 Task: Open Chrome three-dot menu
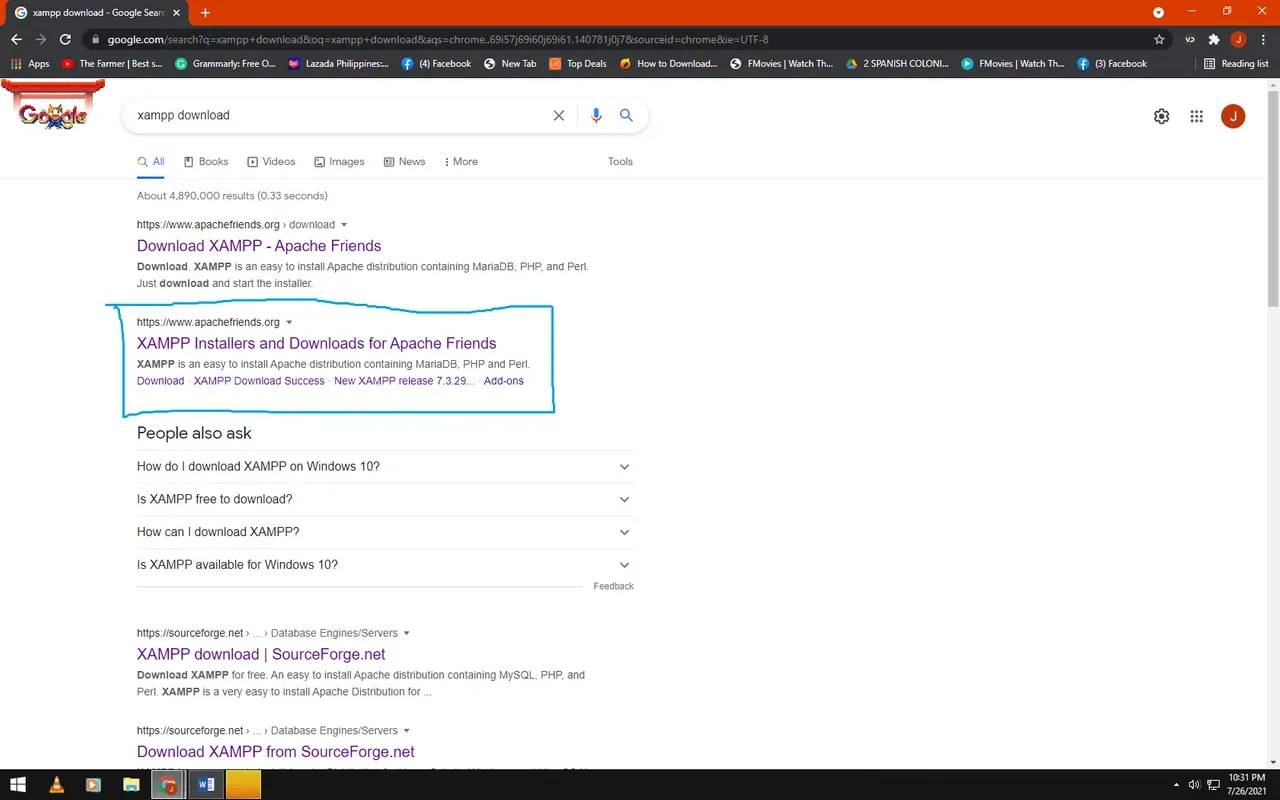1262,39
